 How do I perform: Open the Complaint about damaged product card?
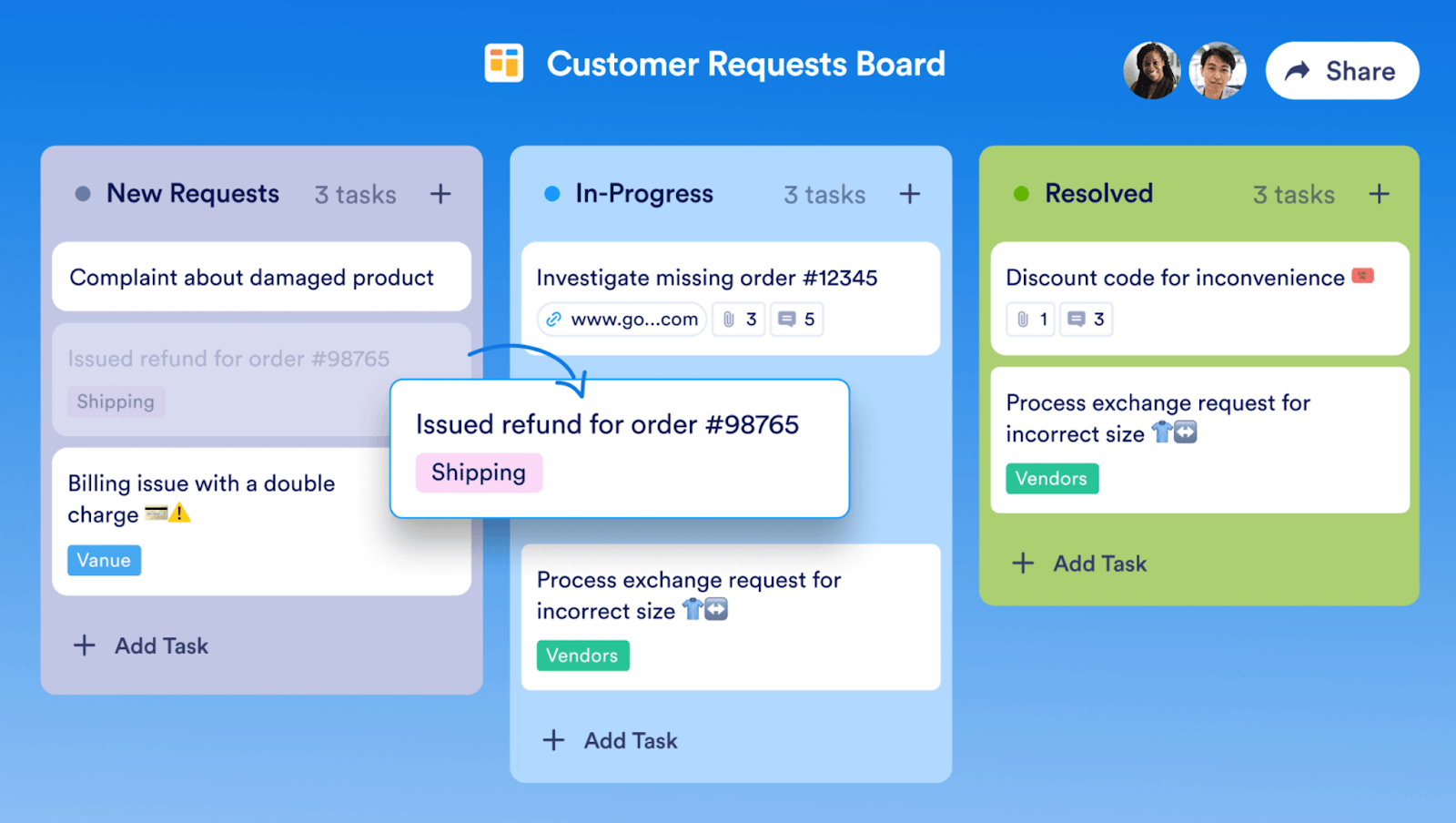tap(261, 277)
